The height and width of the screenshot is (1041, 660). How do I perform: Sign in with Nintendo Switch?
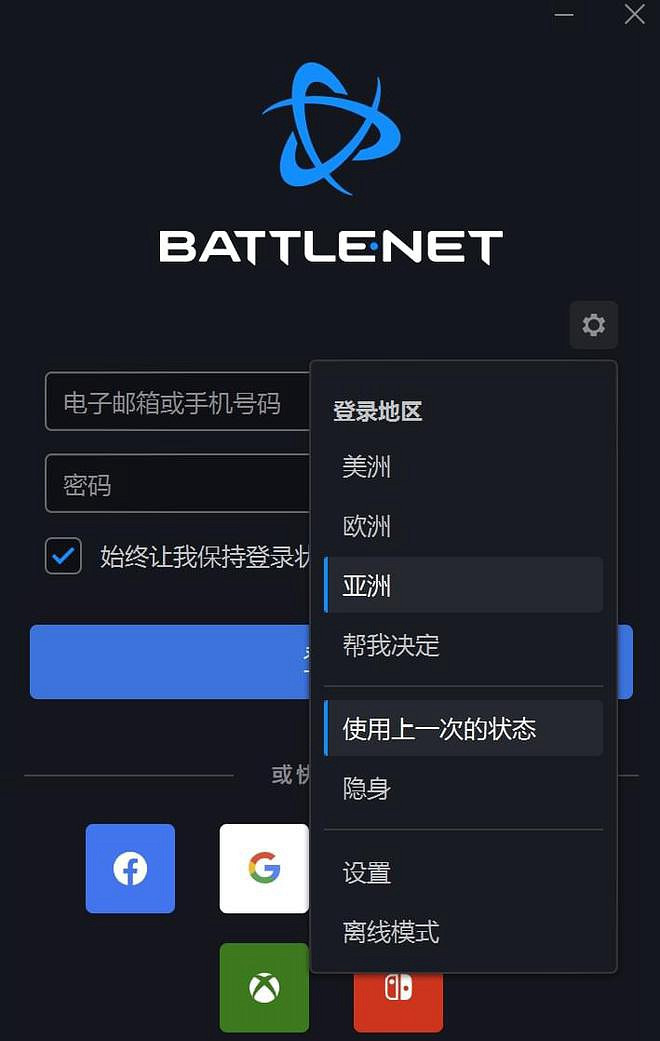coord(398,988)
